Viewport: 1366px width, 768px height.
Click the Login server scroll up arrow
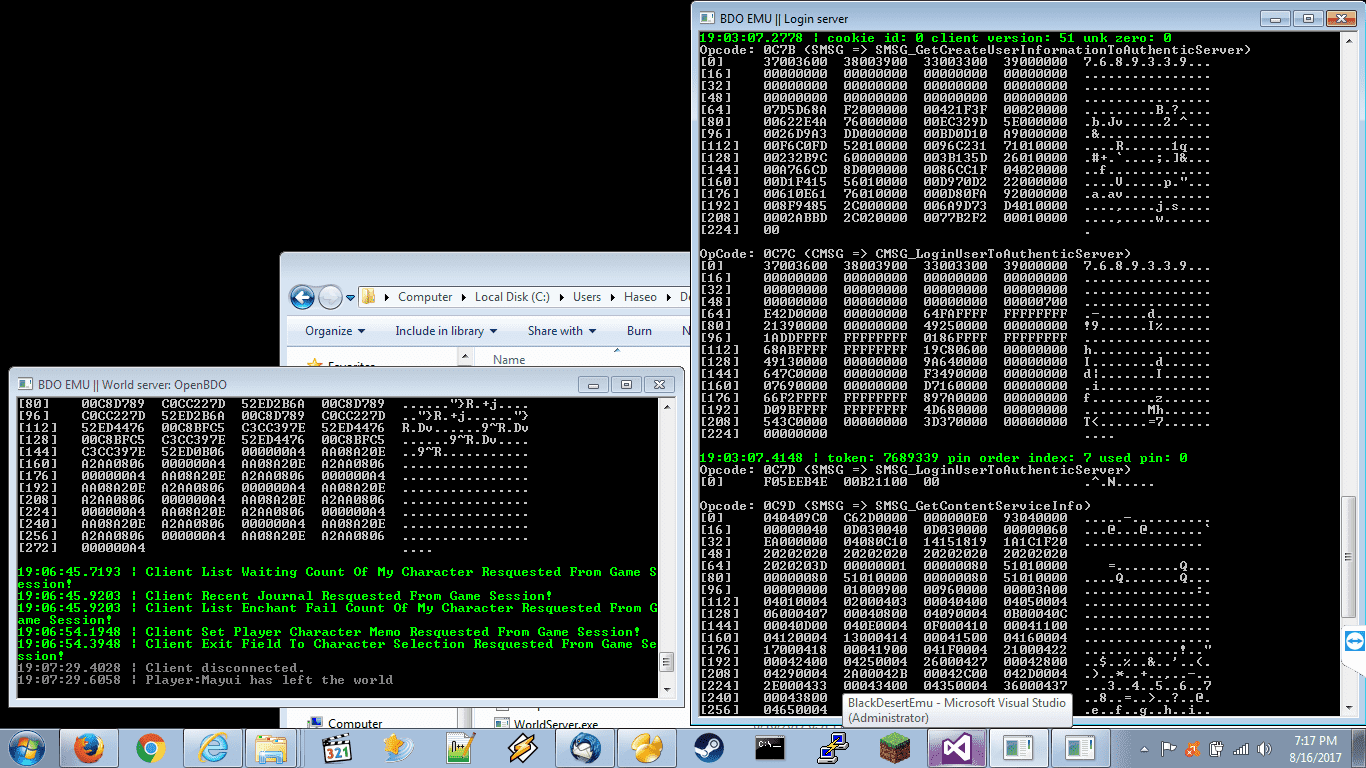[x=1348, y=39]
